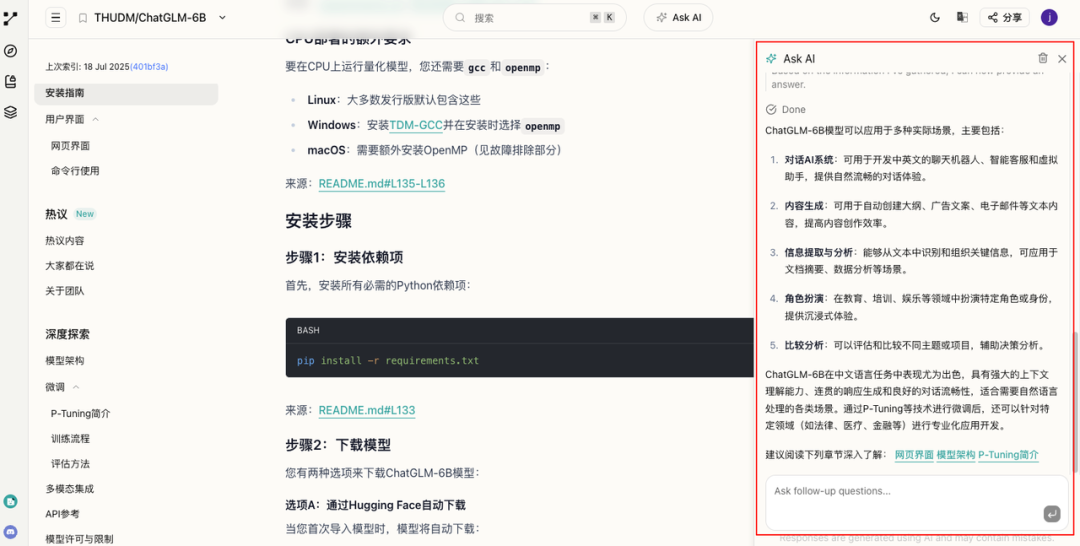Open the user avatar 'j' menu

click(x=1049, y=18)
